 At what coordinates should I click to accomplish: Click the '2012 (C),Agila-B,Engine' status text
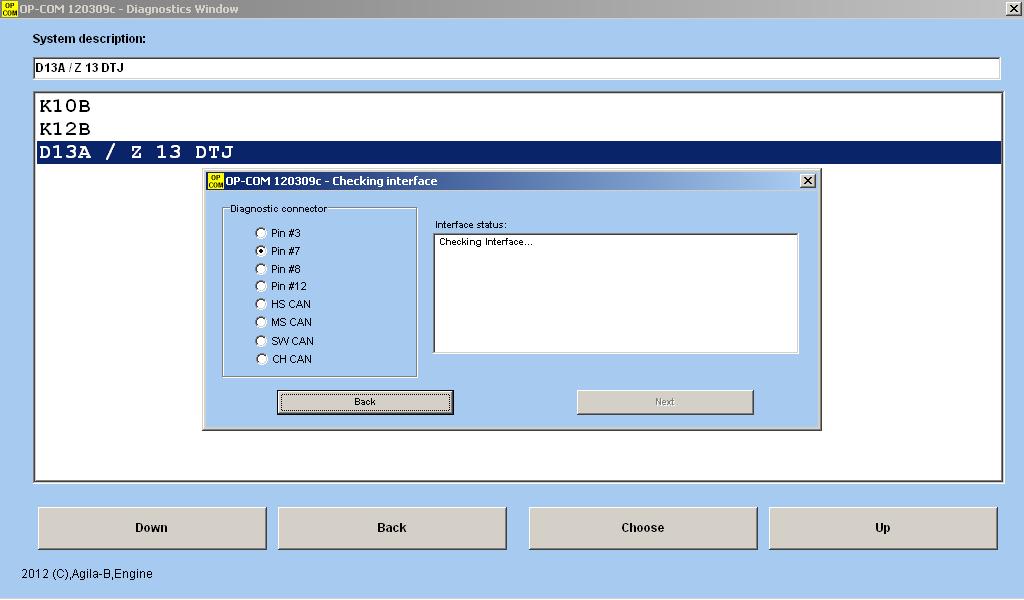(x=87, y=574)
